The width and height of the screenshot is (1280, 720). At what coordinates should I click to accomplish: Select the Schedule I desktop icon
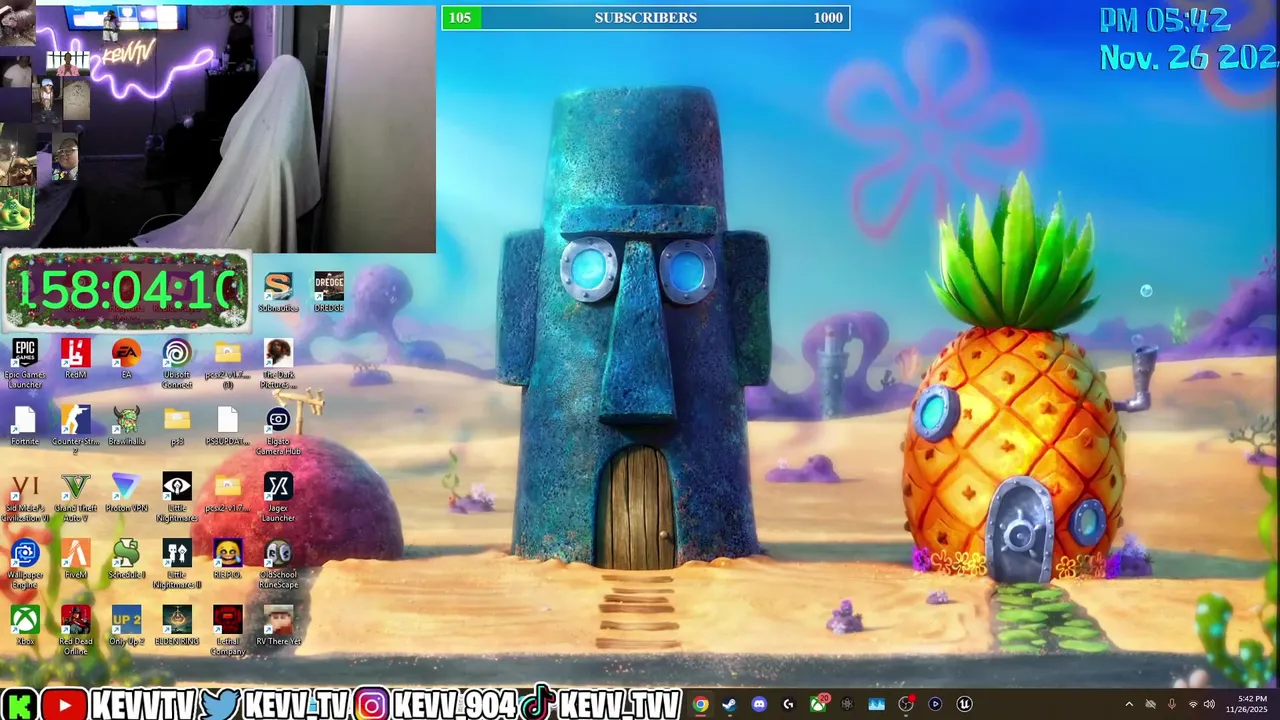coord(126,560)
